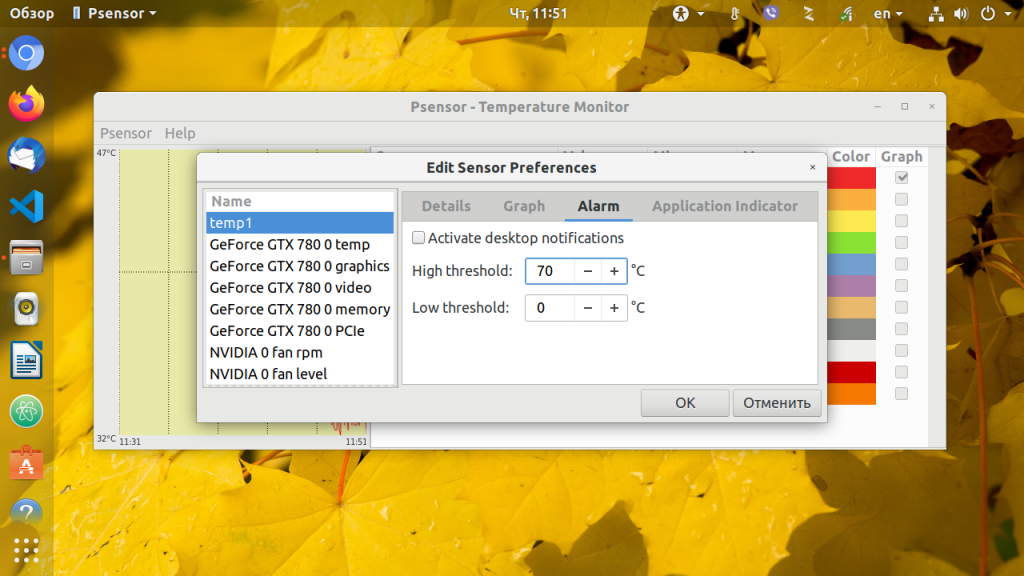Viewport: 1024px width, 576px height.
Task: Open Thunderbird mail from the dock
Action: [x=26, y=155]
